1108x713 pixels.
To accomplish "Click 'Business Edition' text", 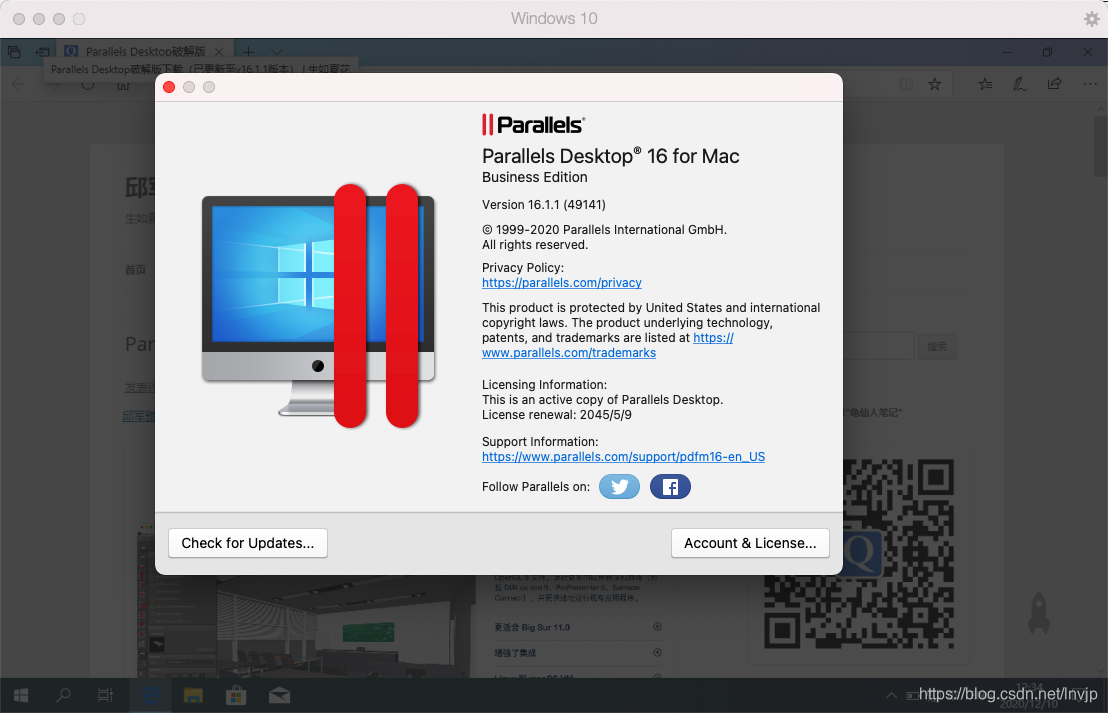I will pyautogui.click(x=535, y=177).
